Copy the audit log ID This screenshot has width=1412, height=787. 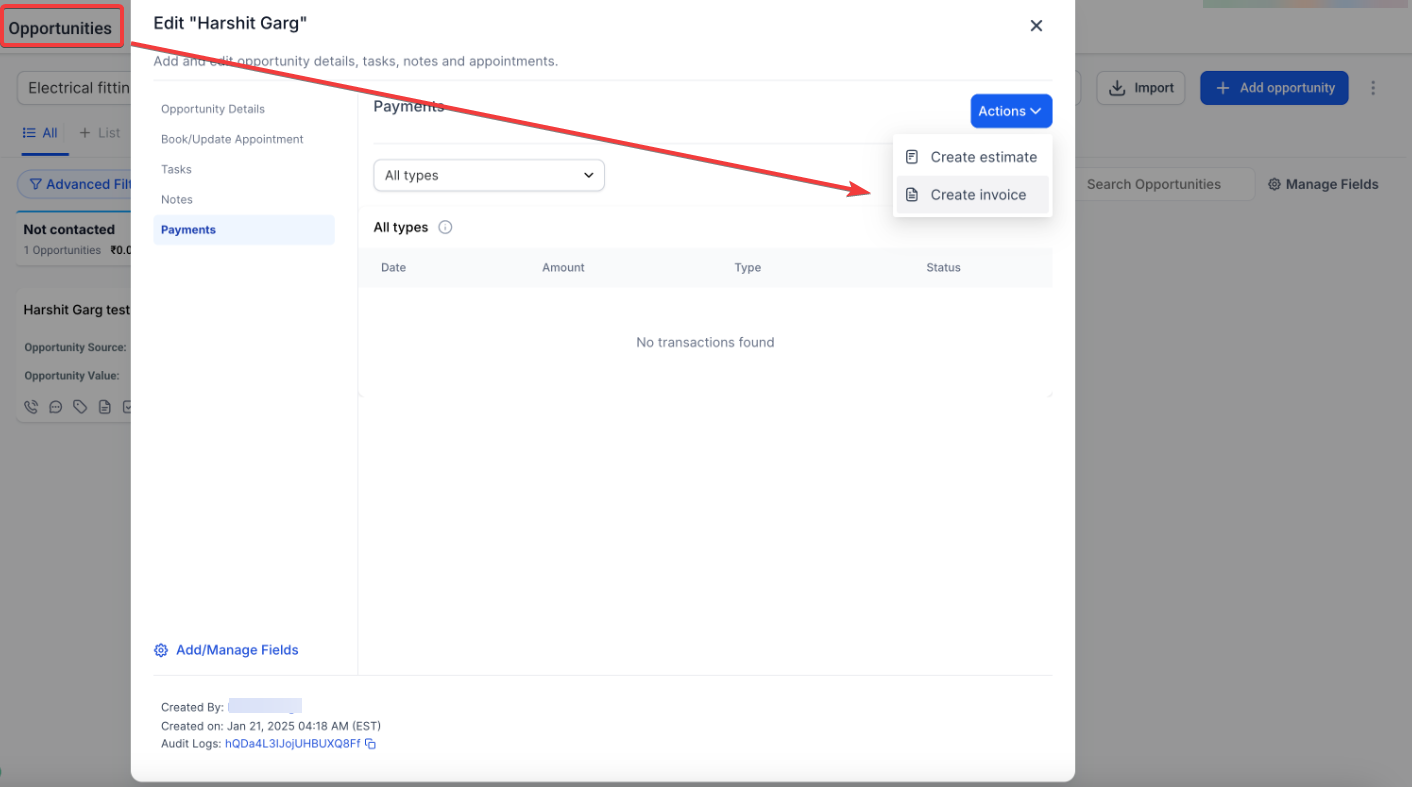point(370,744)
